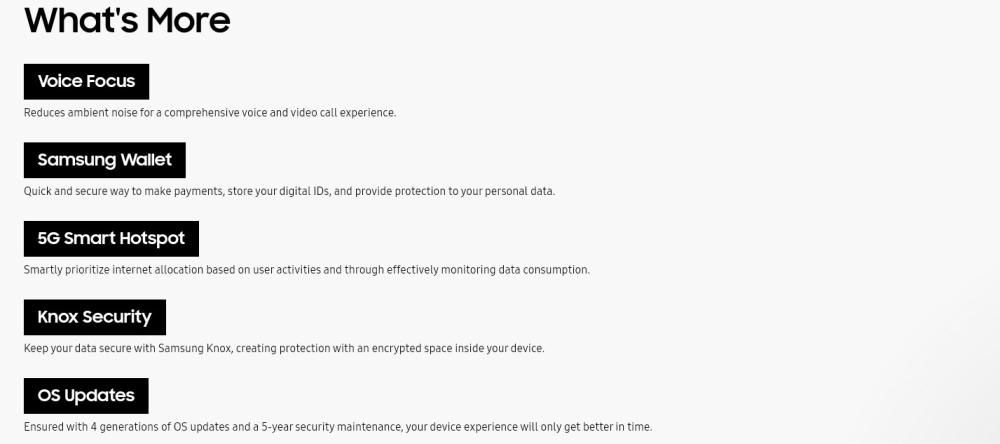1000x444 pixels.
Task: Click the Samsung Wallet payments description text
Action: point(289,191)
